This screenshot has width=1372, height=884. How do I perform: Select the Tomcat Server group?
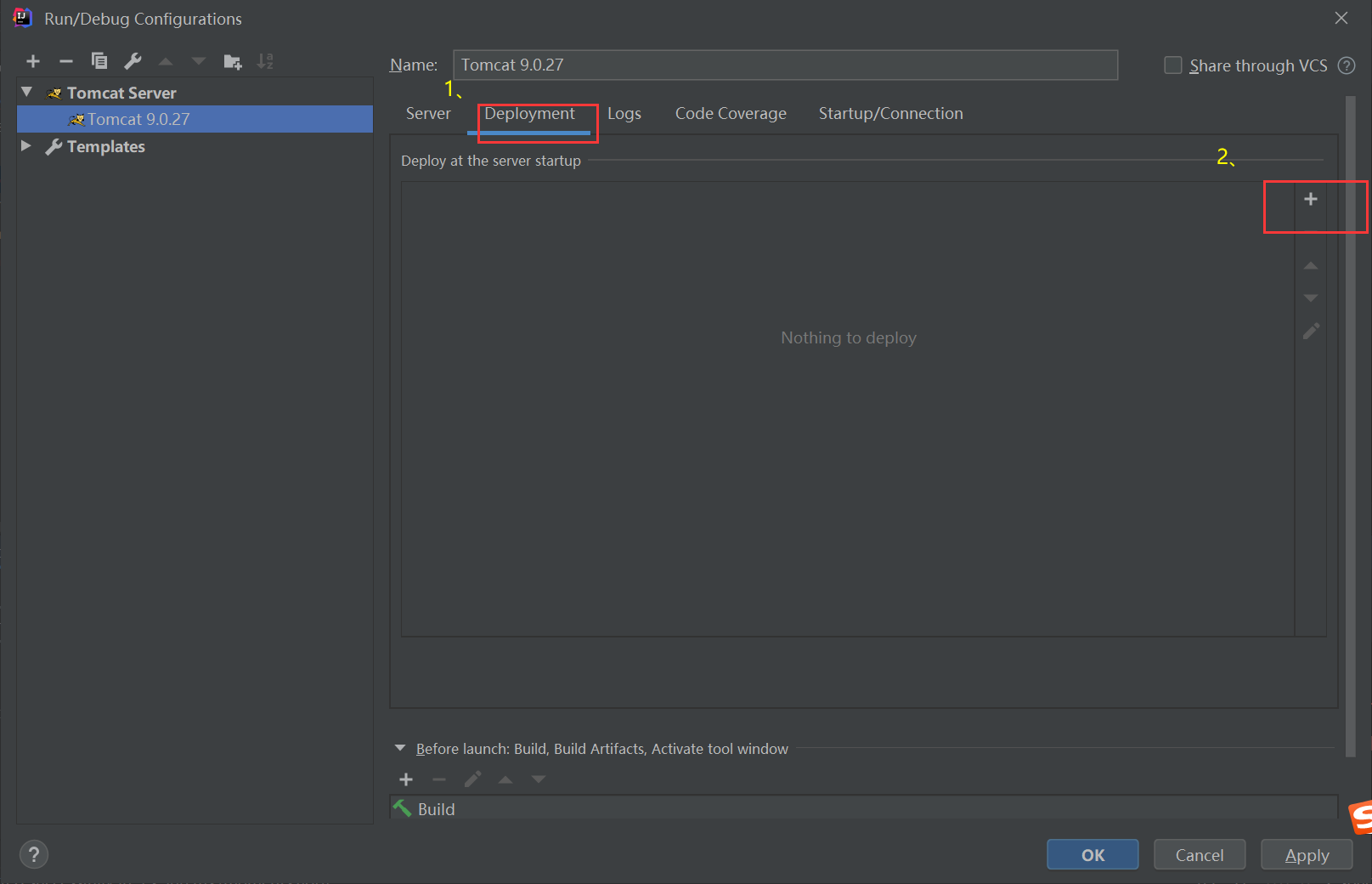point(195,92)
